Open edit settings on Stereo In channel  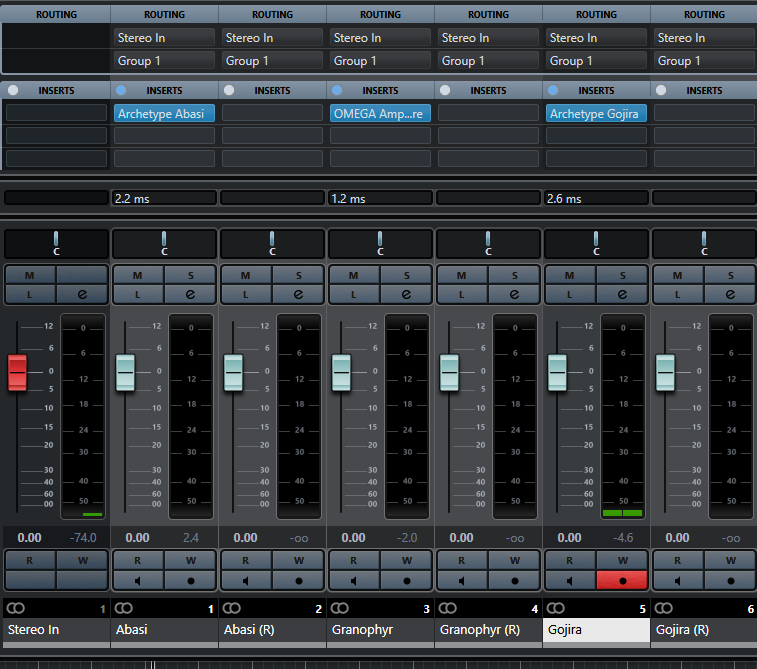click(x=82, y=294)
